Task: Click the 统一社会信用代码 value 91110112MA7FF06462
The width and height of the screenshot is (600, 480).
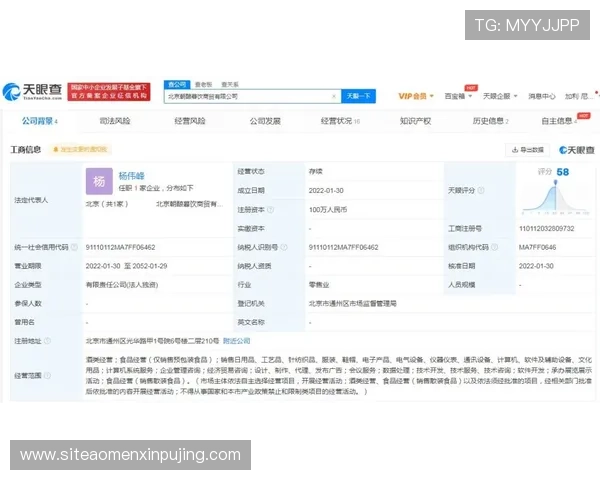Action: pos(121,247)
